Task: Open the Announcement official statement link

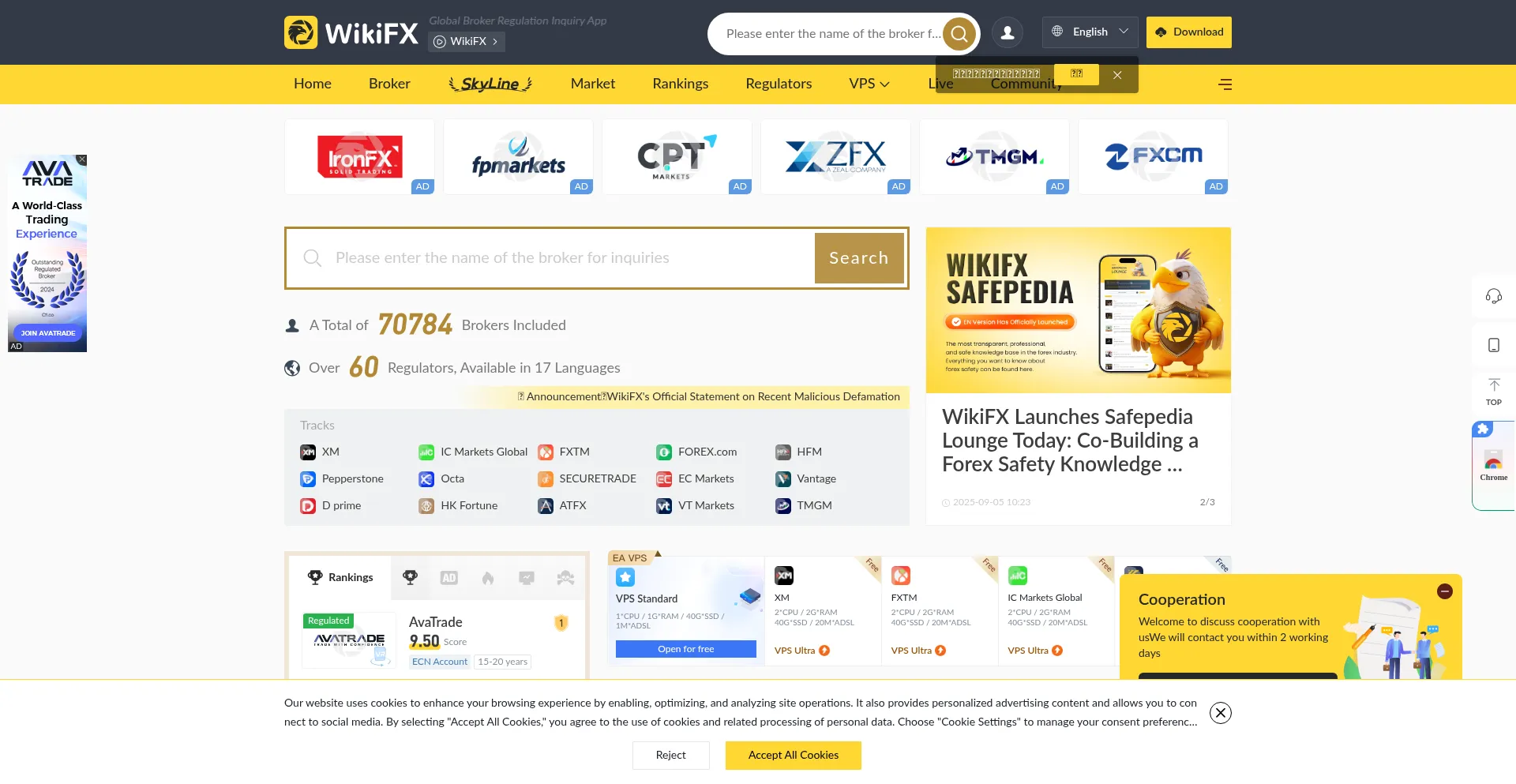Action: (x=709, y=397)
